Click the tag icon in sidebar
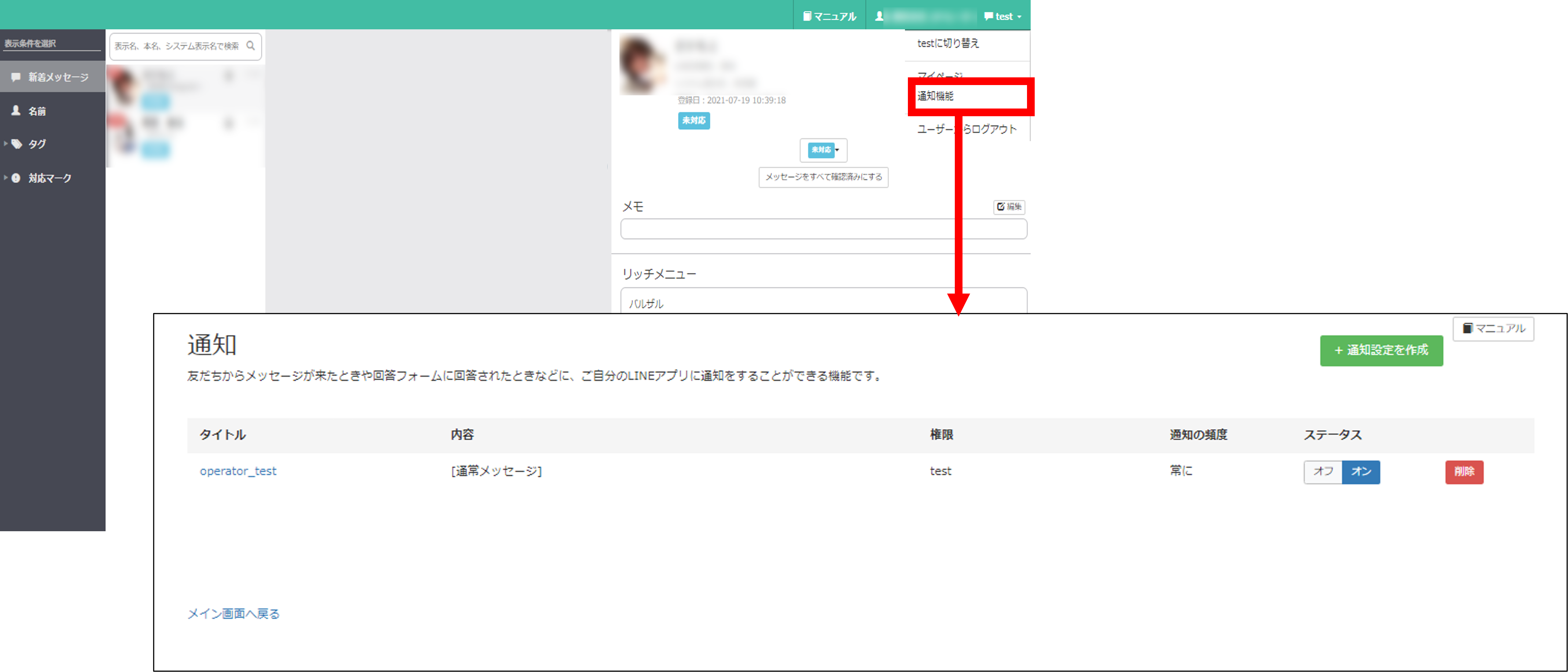Viewport: 1568px width, 672px height. (x=17, y=144)
